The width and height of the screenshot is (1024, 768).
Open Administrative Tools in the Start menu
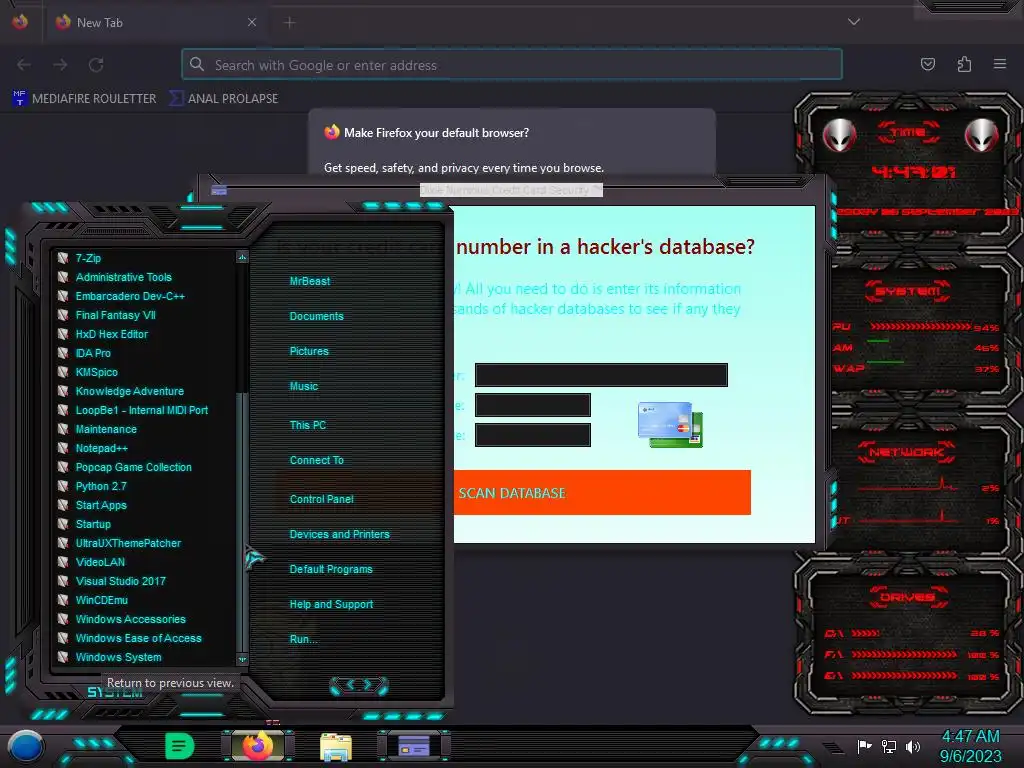123,277
